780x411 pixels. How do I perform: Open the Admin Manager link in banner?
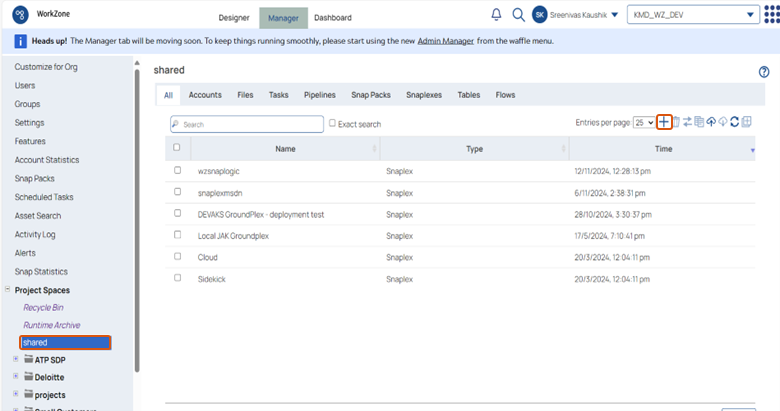pos(446,41)
